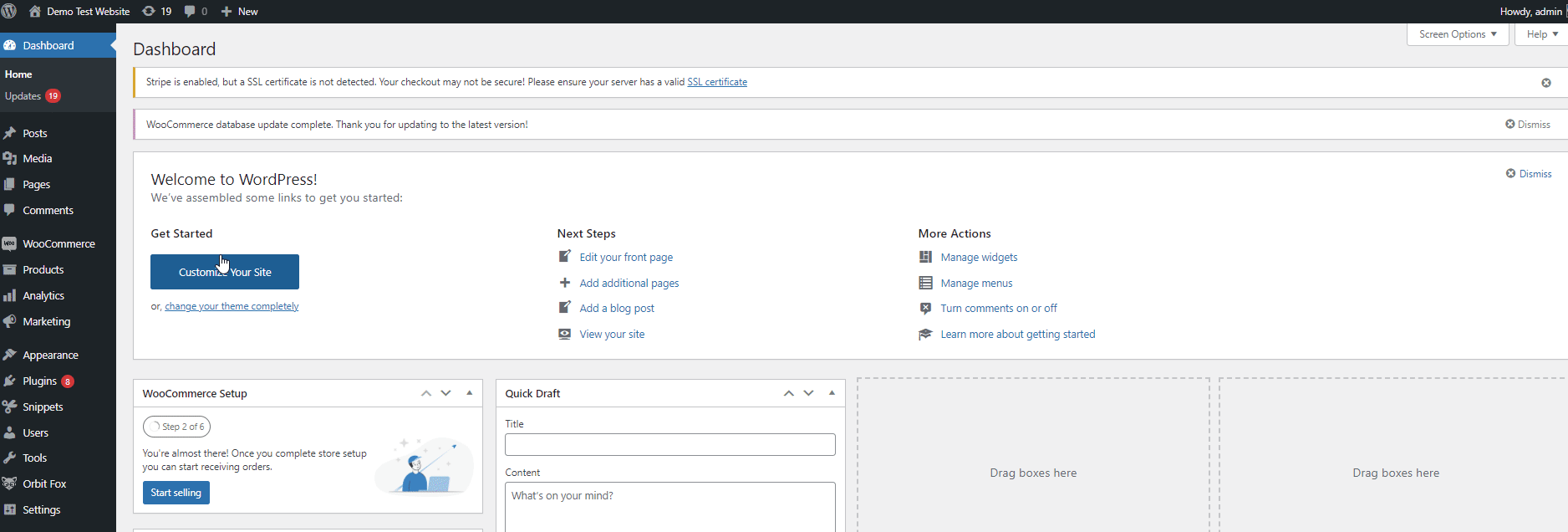1568x532 pixels.
Task: Open Updates submenu with 19 badge
Action: pyautogui.click(x=33, y=96)
